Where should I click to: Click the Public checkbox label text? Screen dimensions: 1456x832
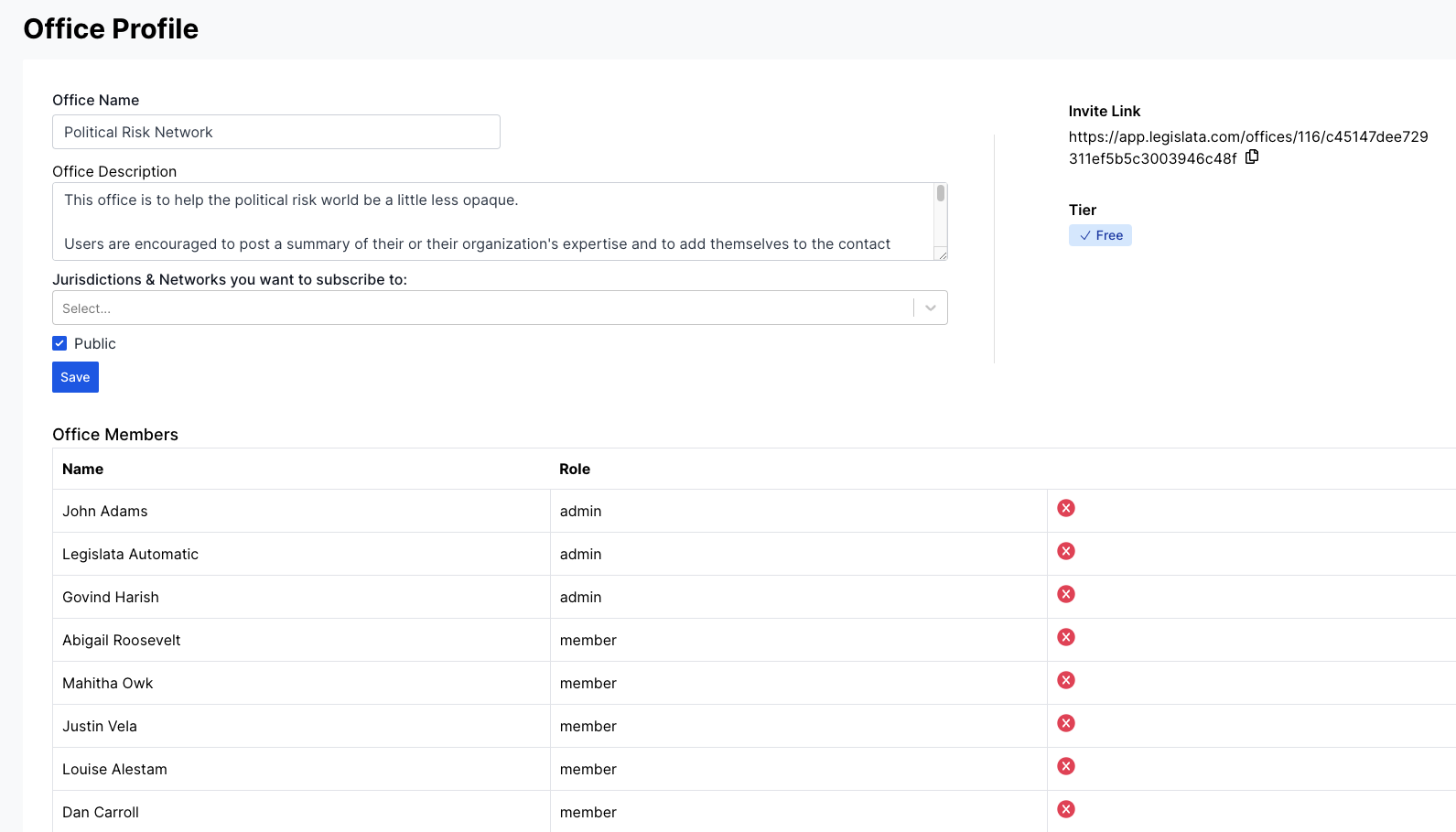pyautogui.click(x=95, y=343)
